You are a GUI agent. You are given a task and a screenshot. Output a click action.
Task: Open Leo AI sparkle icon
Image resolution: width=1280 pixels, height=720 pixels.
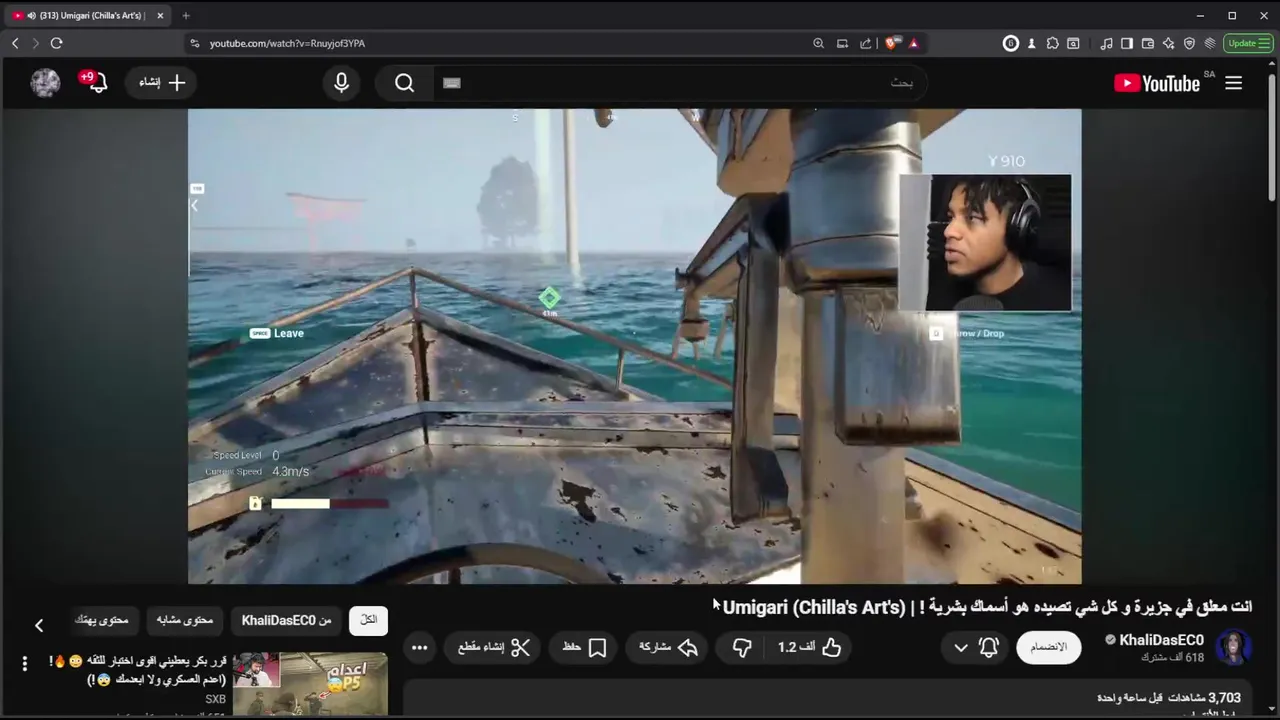1168,43
